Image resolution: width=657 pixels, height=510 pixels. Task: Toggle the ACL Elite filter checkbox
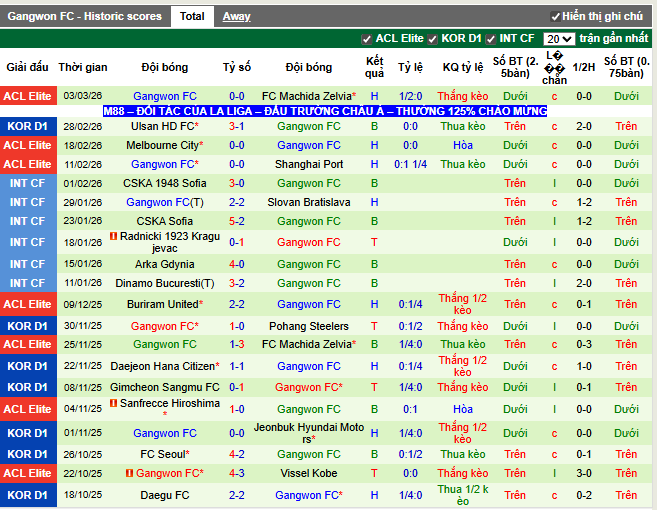coord(367,39)
